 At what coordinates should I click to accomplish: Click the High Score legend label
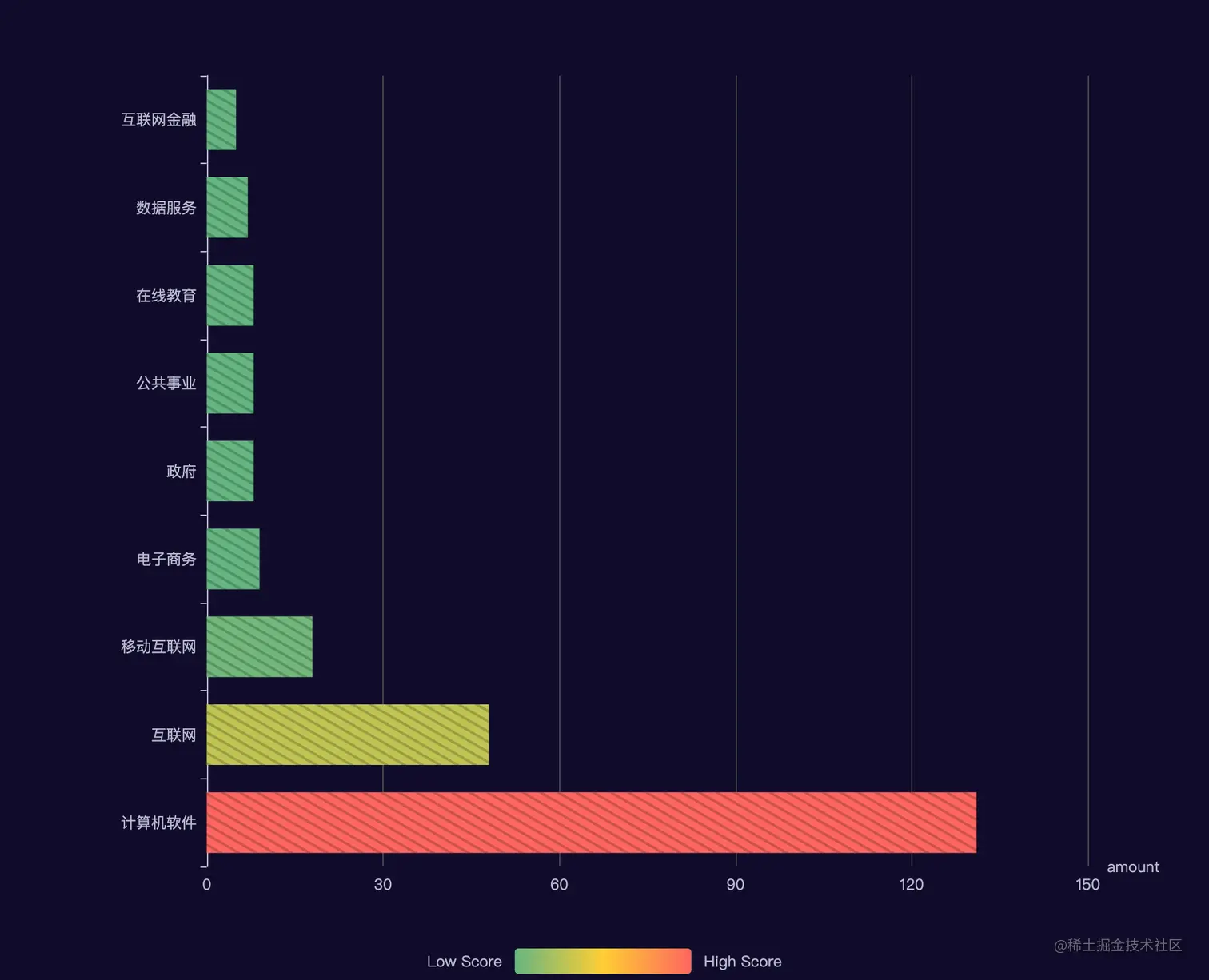click(743, 962)
